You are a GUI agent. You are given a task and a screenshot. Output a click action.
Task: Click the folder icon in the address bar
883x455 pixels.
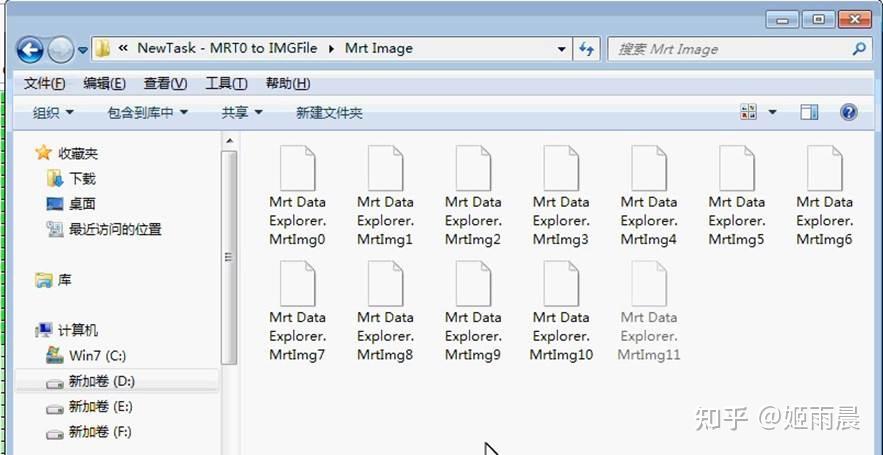102,49
